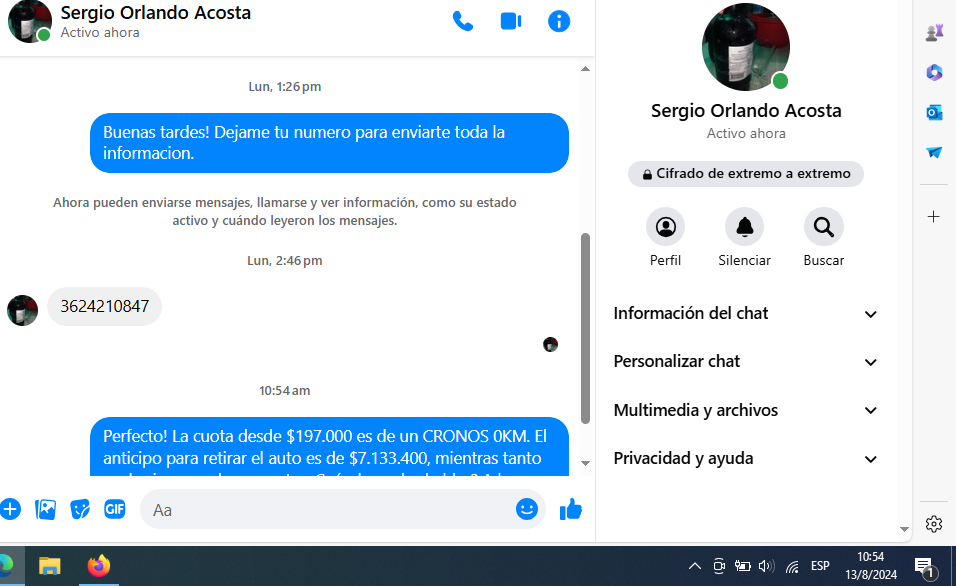Image resolution: width=956 pixels, height=586 pixels.
Task: Choose a sticker to send
Action: click(x=80, y=509)
